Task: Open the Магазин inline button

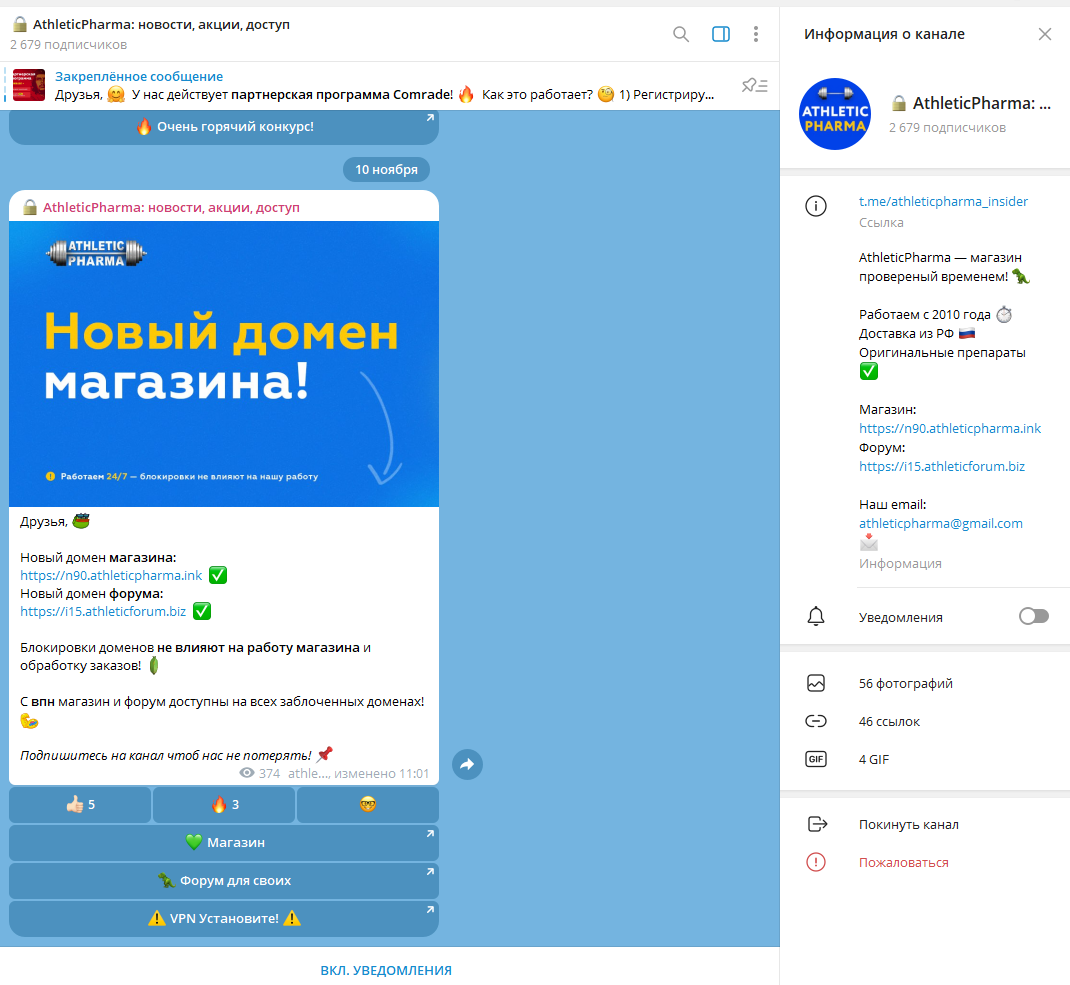Action: pos(224,843)
